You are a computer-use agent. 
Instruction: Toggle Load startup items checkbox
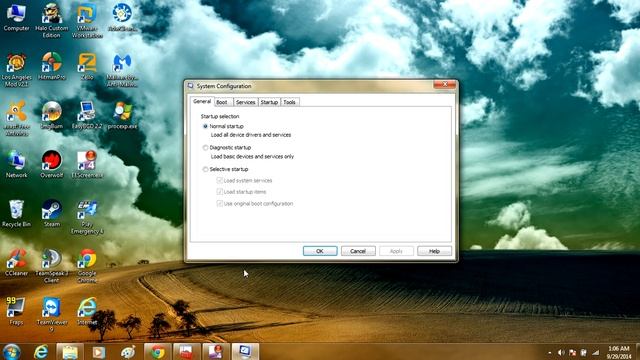(241, 192)
